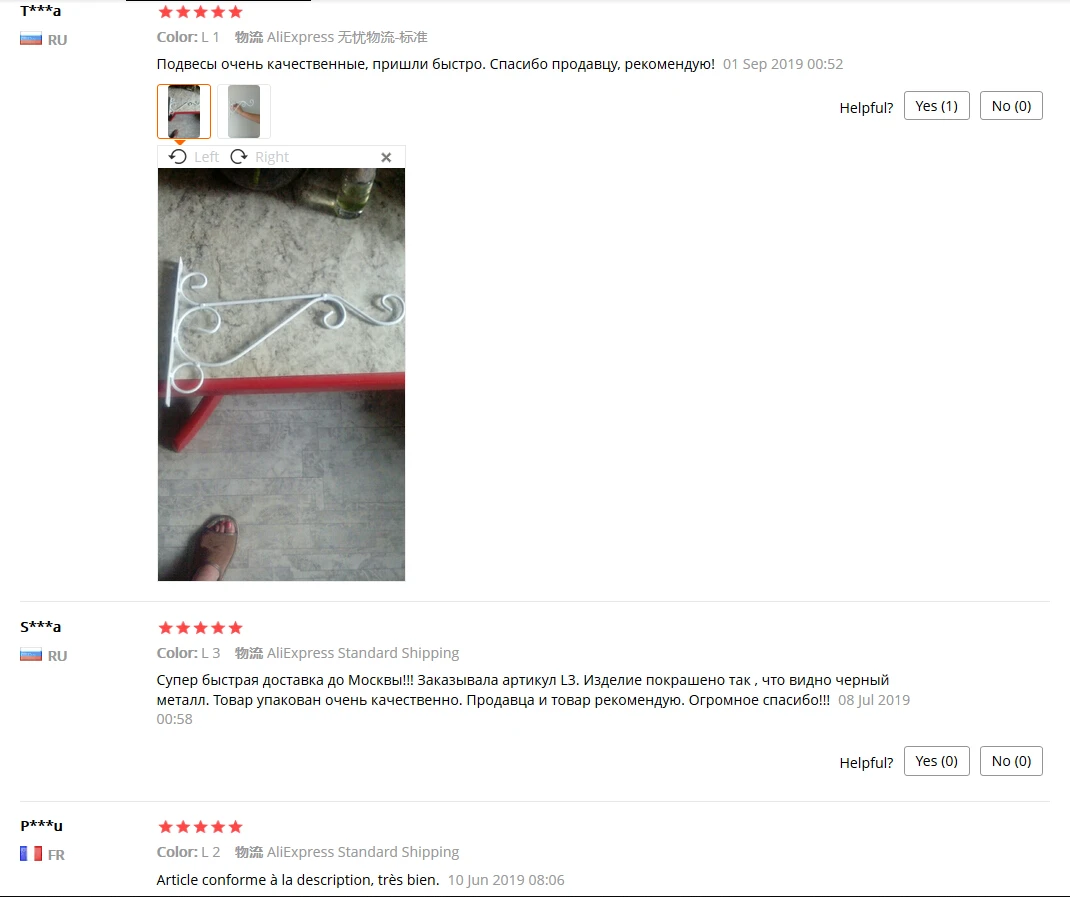This screenshot has height=897, width=1070.
Task: Close the expanded review photo
Action: pos(386,158)
